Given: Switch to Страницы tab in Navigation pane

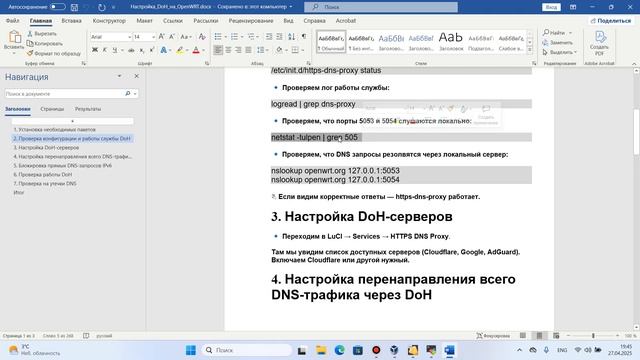Looking at the screenshot, I should point(52,109).
